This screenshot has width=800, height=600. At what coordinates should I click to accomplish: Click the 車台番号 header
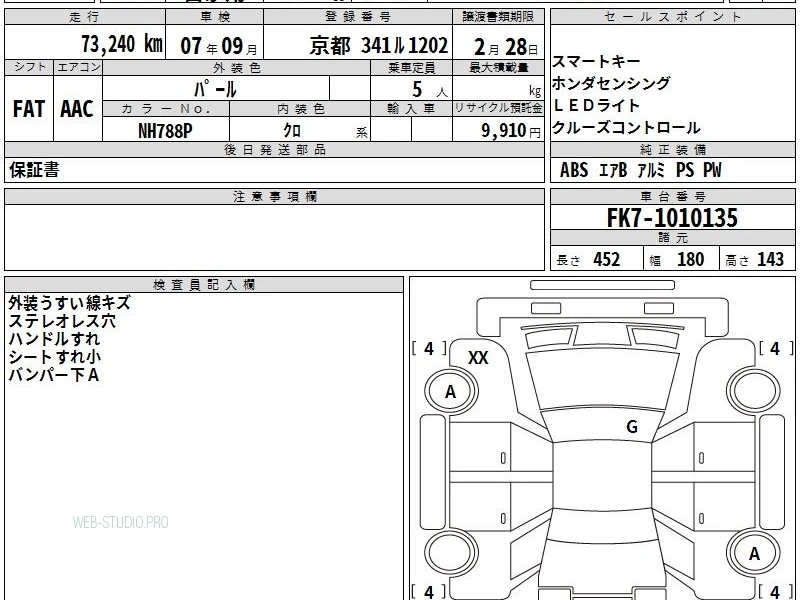[x=672, y=196]
